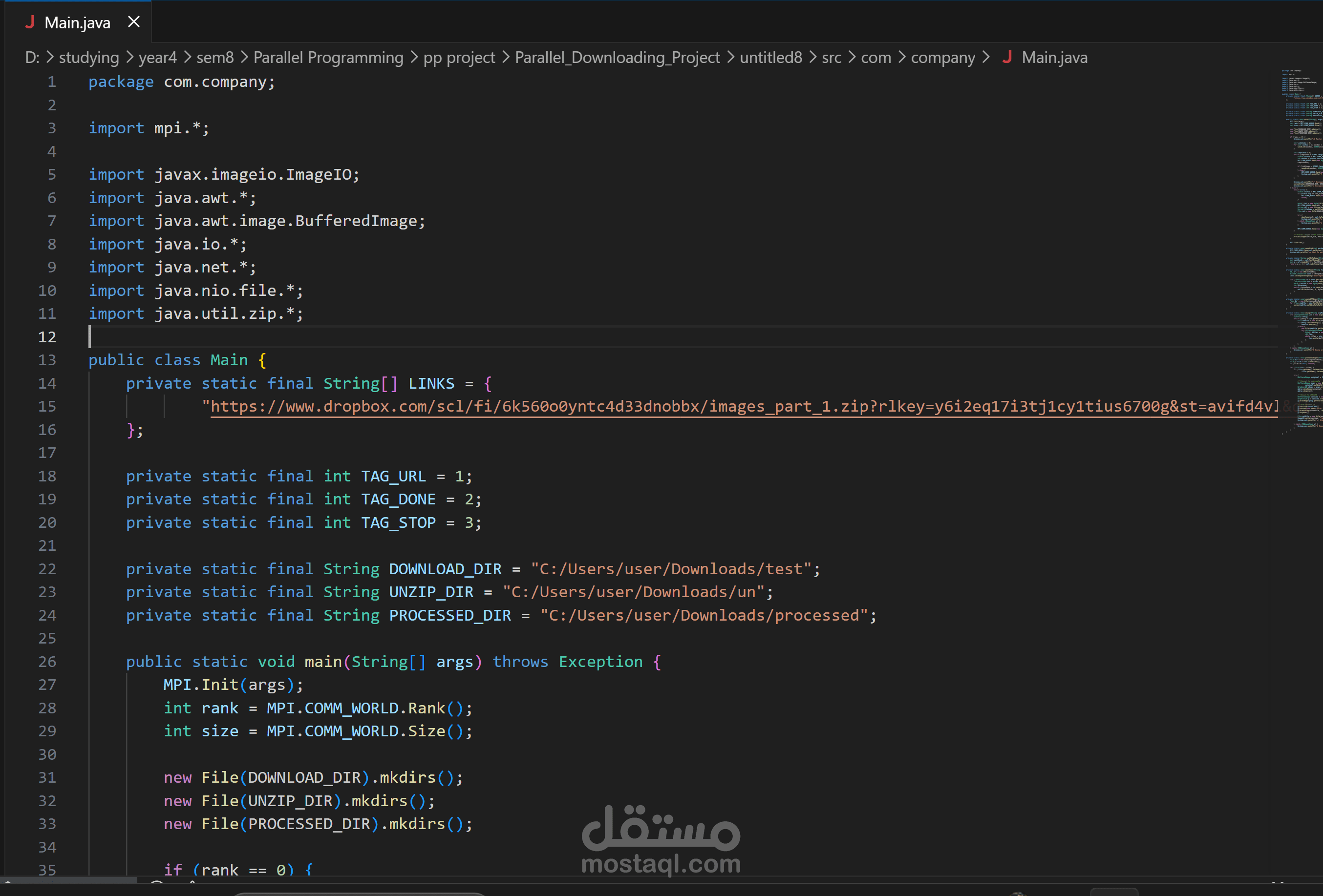Click 'package' keyword on line 1
Screen dimensions: 1323x896
(121, 82)
